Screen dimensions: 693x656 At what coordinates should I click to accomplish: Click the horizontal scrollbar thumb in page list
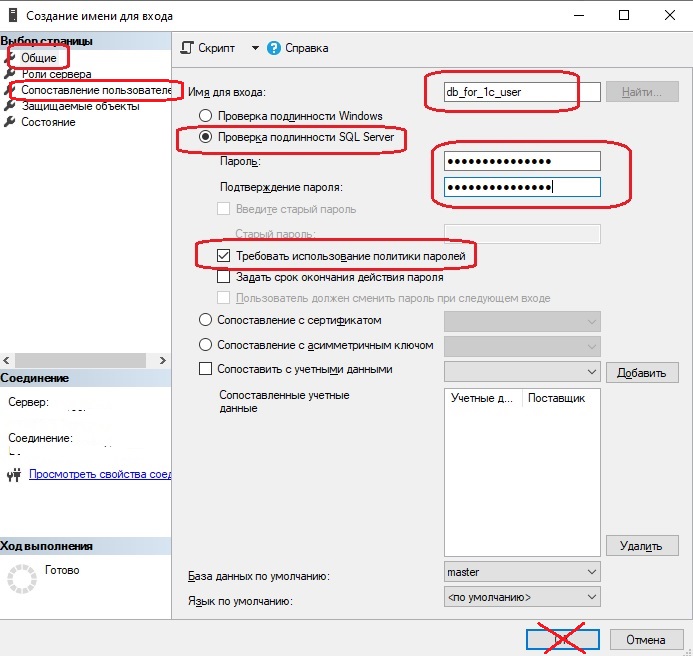click(x=80, y=360)
